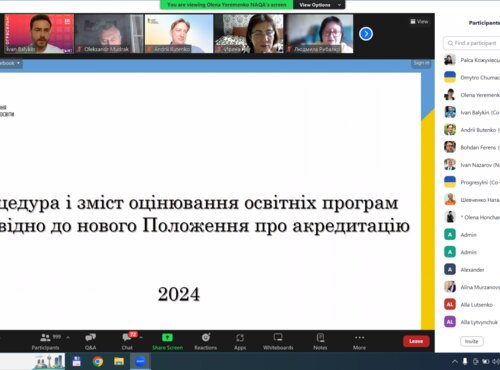This screenshot has height=370, width=500.
Task: Click the volume icon in system tray
Action: (496, 361)
